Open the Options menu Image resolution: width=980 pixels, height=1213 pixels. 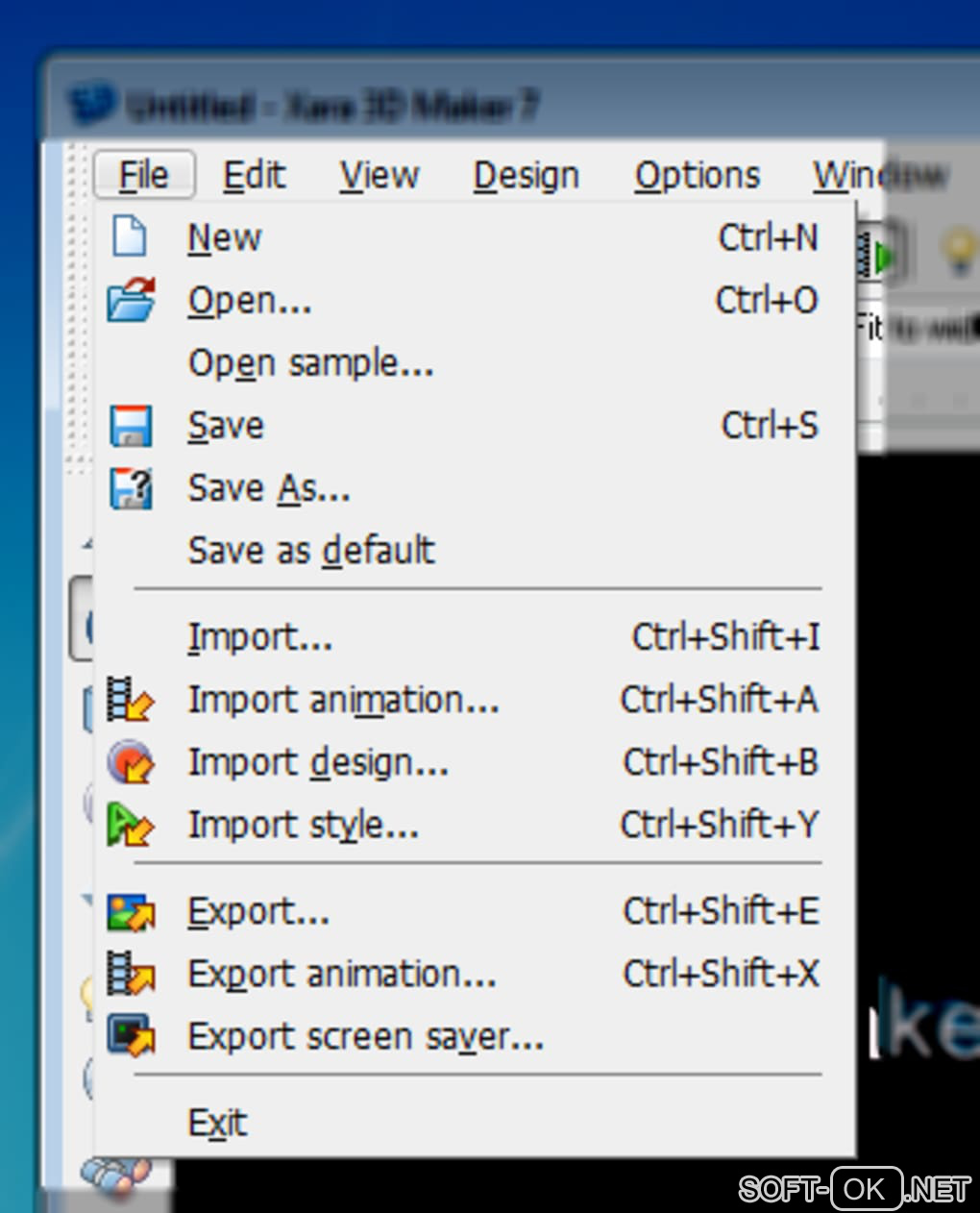coord(697,176)
